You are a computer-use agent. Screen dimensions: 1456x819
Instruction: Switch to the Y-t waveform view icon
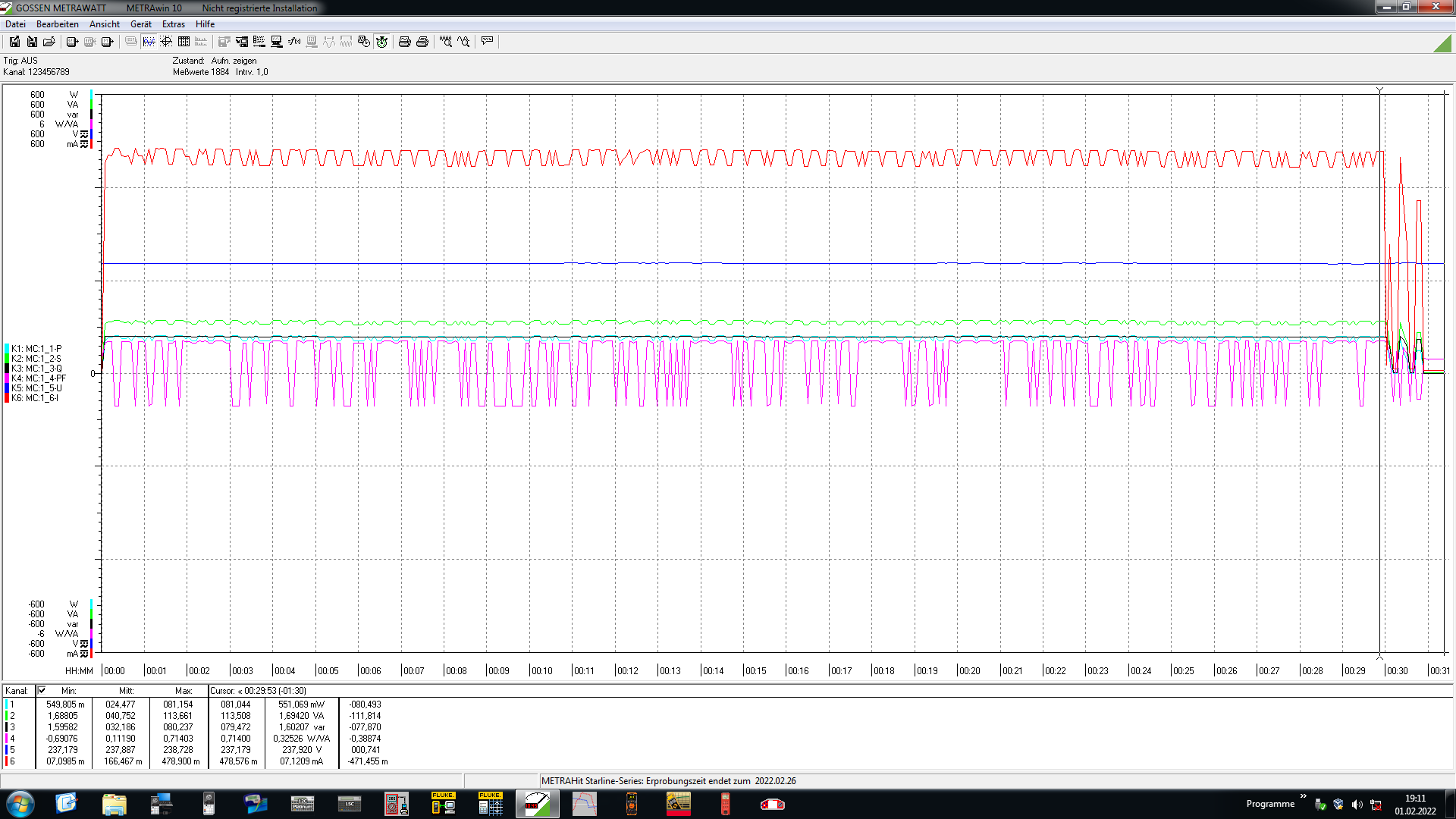(x=149, y=42)
